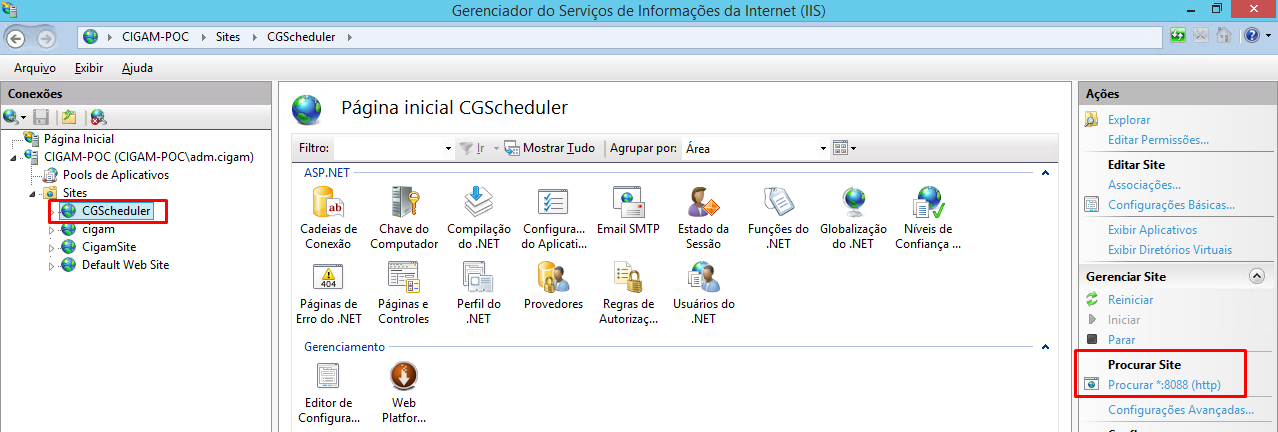Click the remove connection icon in Conexões toolbar

coord(98,117)
